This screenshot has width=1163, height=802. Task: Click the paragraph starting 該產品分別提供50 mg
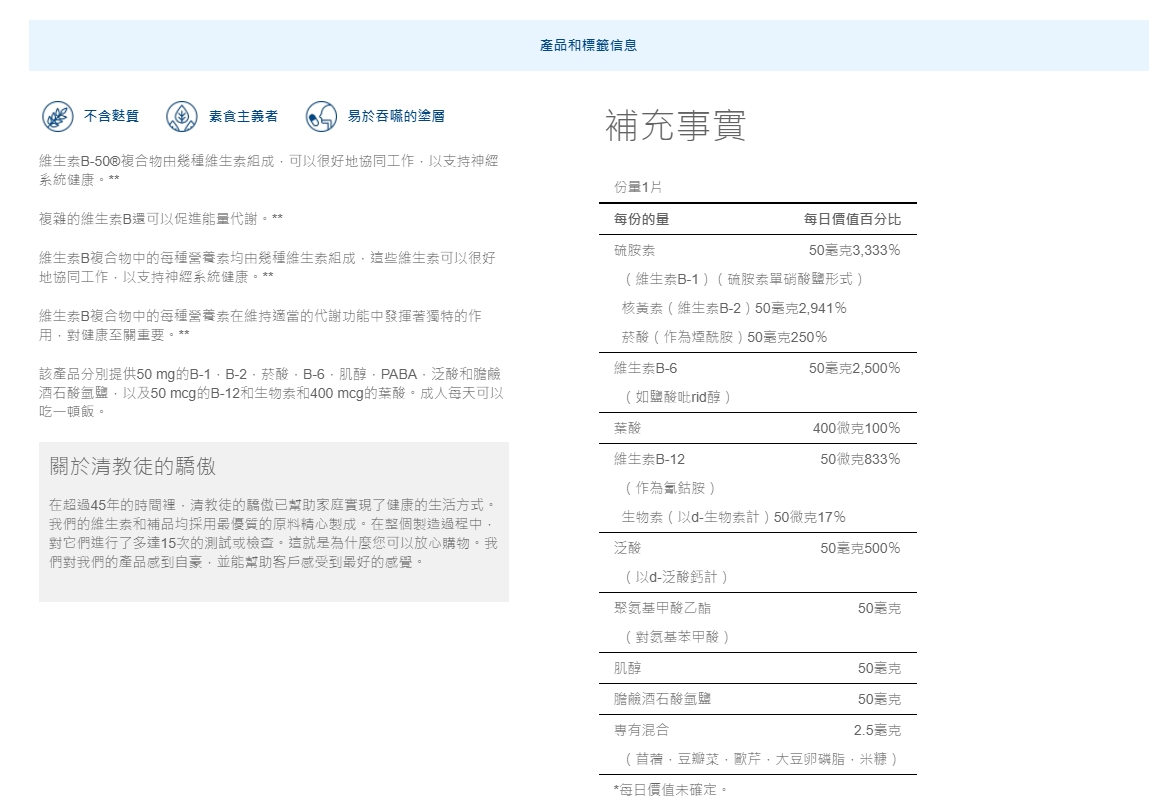coord(271,392)
